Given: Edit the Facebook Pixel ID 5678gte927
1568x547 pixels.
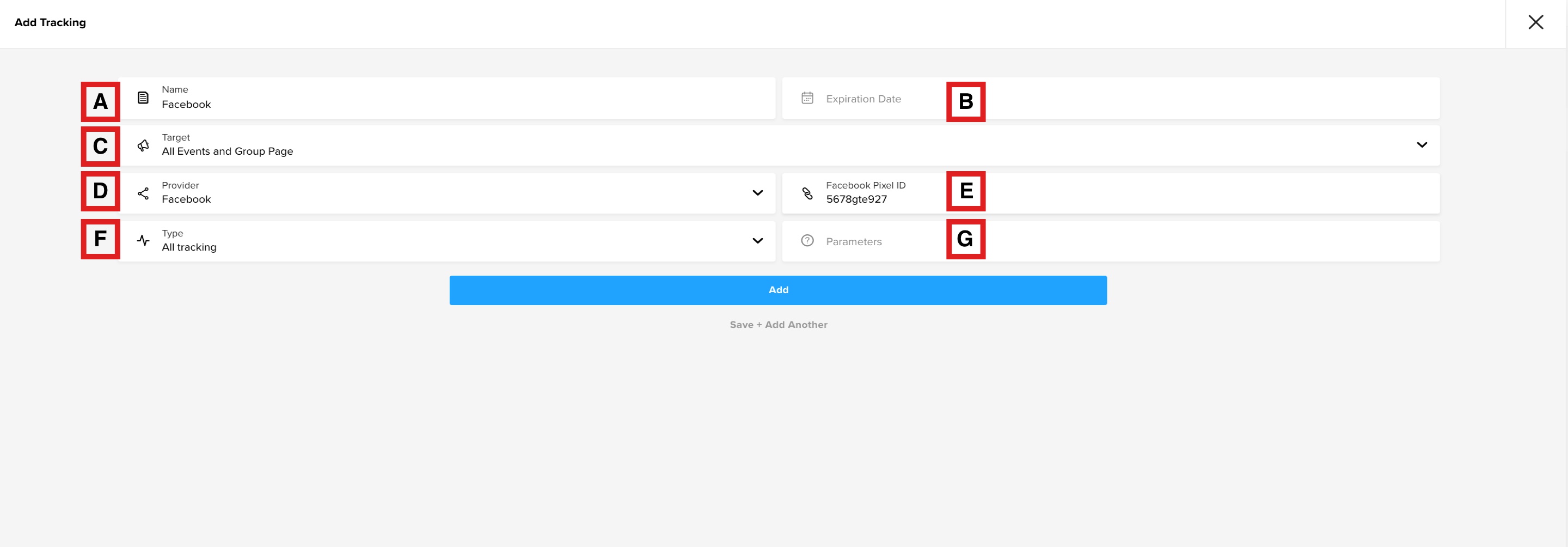Looking at the screenshot, I should [x=1110, y=193].
